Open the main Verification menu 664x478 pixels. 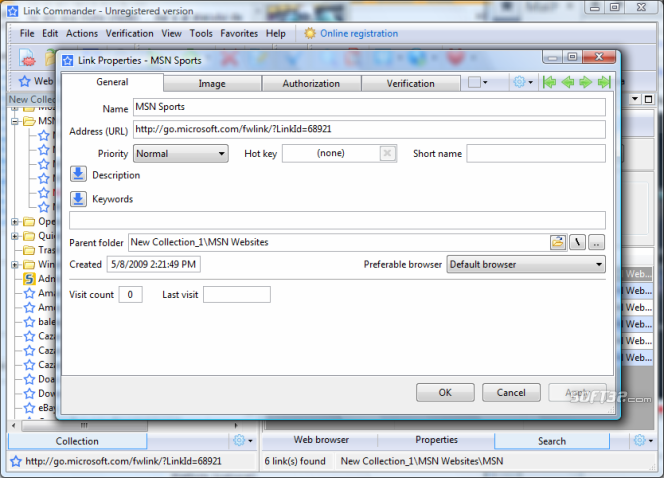click(130, 33)
